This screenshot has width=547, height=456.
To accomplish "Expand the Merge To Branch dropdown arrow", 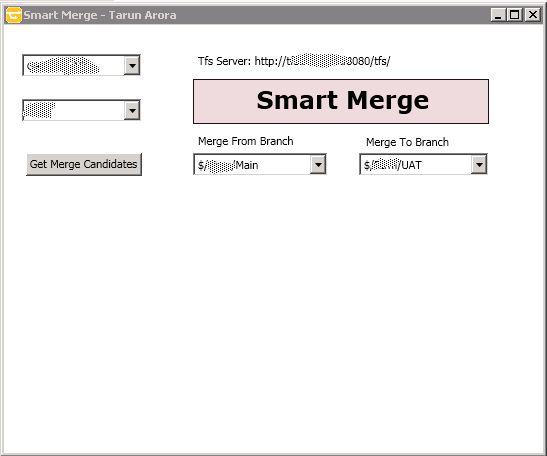I will click(479, 164).
